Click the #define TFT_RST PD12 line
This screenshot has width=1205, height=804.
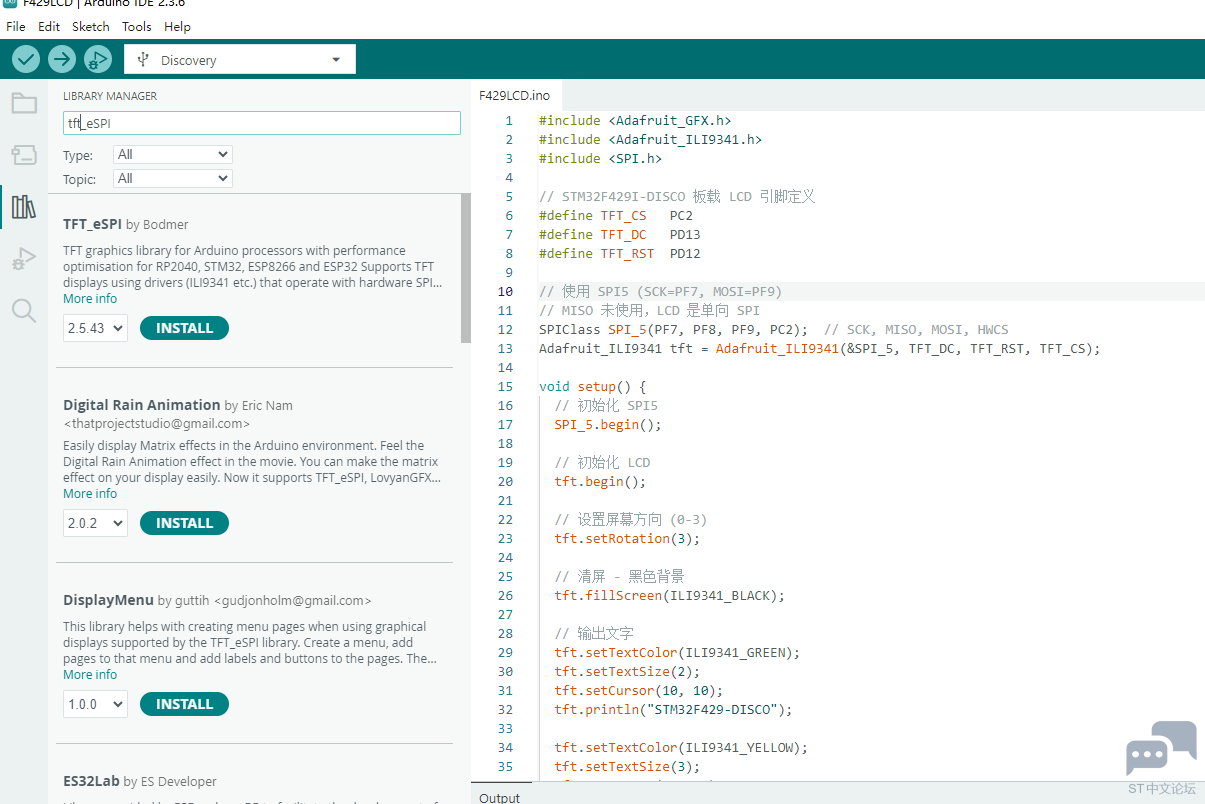tap(620, 254)
